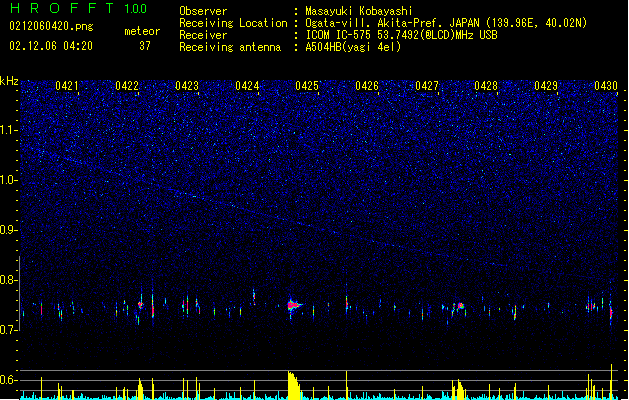Click the 0429 time marker
The image size is (629, 400).
[546, 86]
